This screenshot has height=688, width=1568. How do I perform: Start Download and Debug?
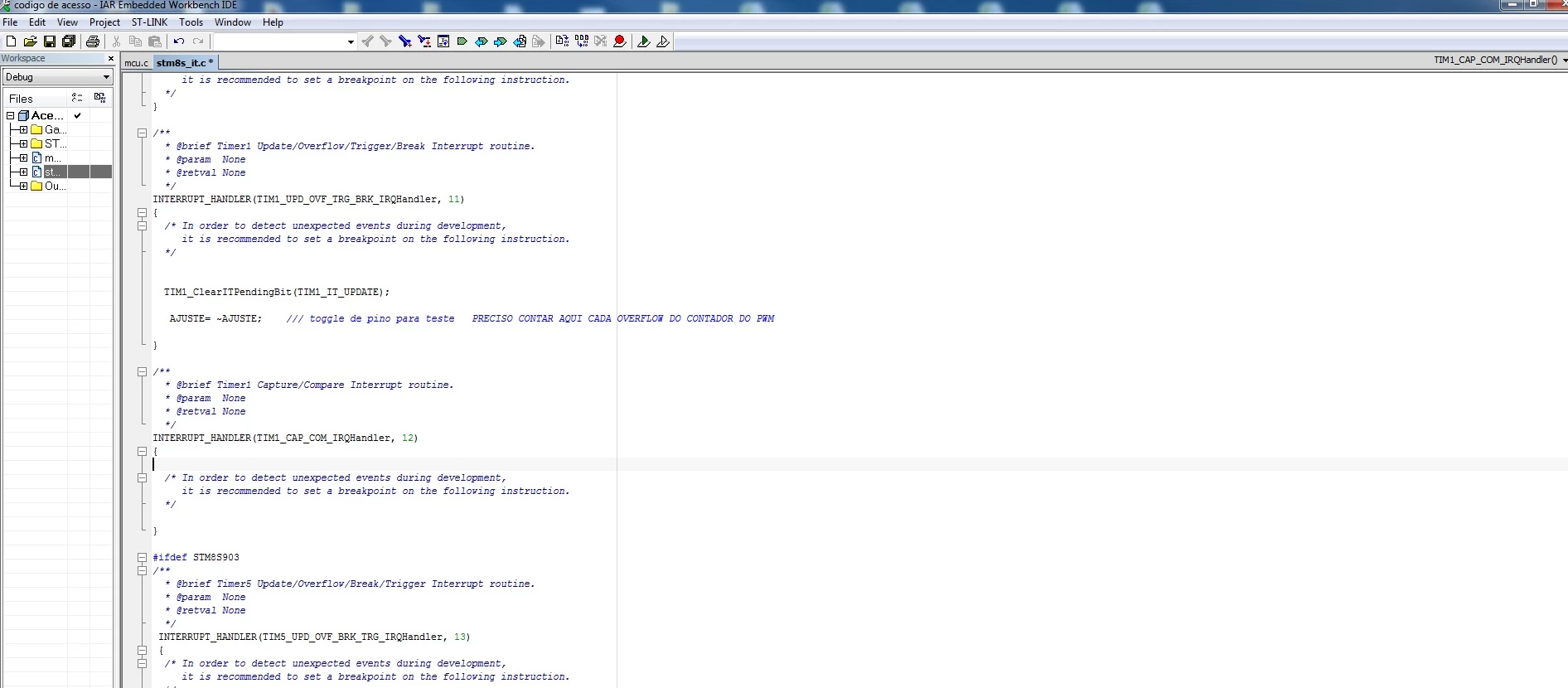point(644,41)
